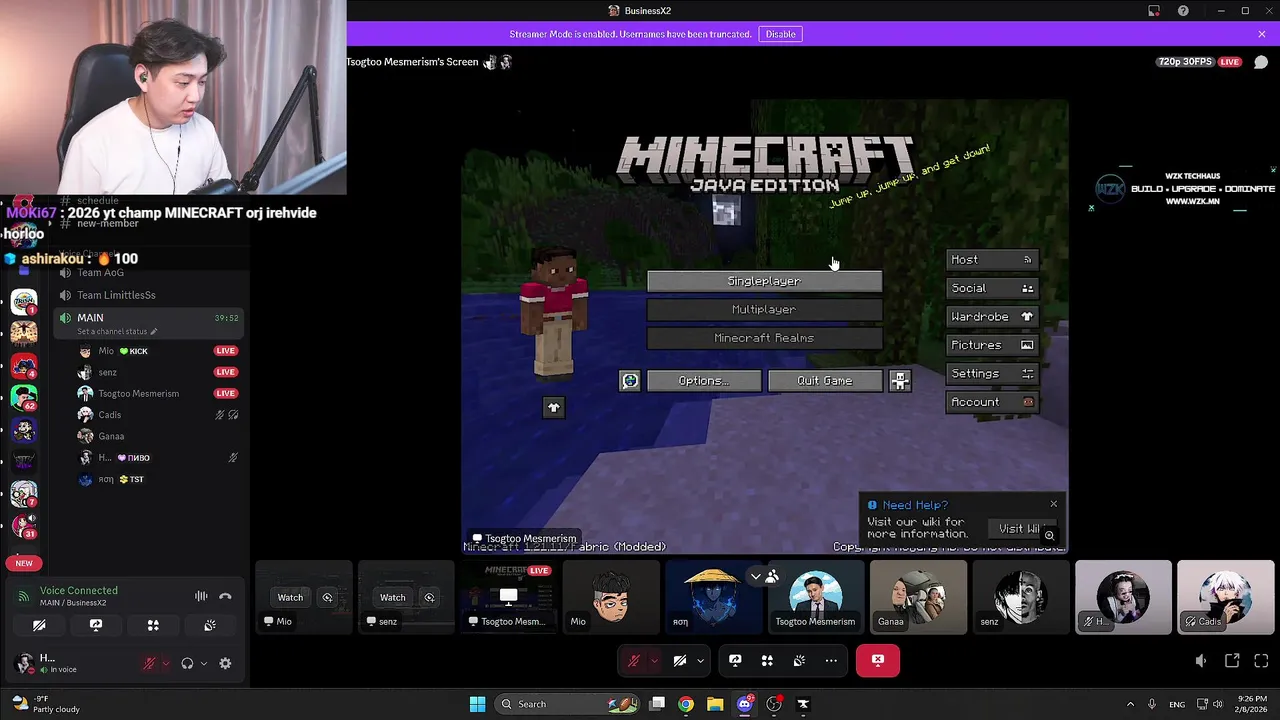The height and width of the screenshot is (720, 1280).
Task: Add Mio's stream to multi-view
Action: [x=327, y=597]
